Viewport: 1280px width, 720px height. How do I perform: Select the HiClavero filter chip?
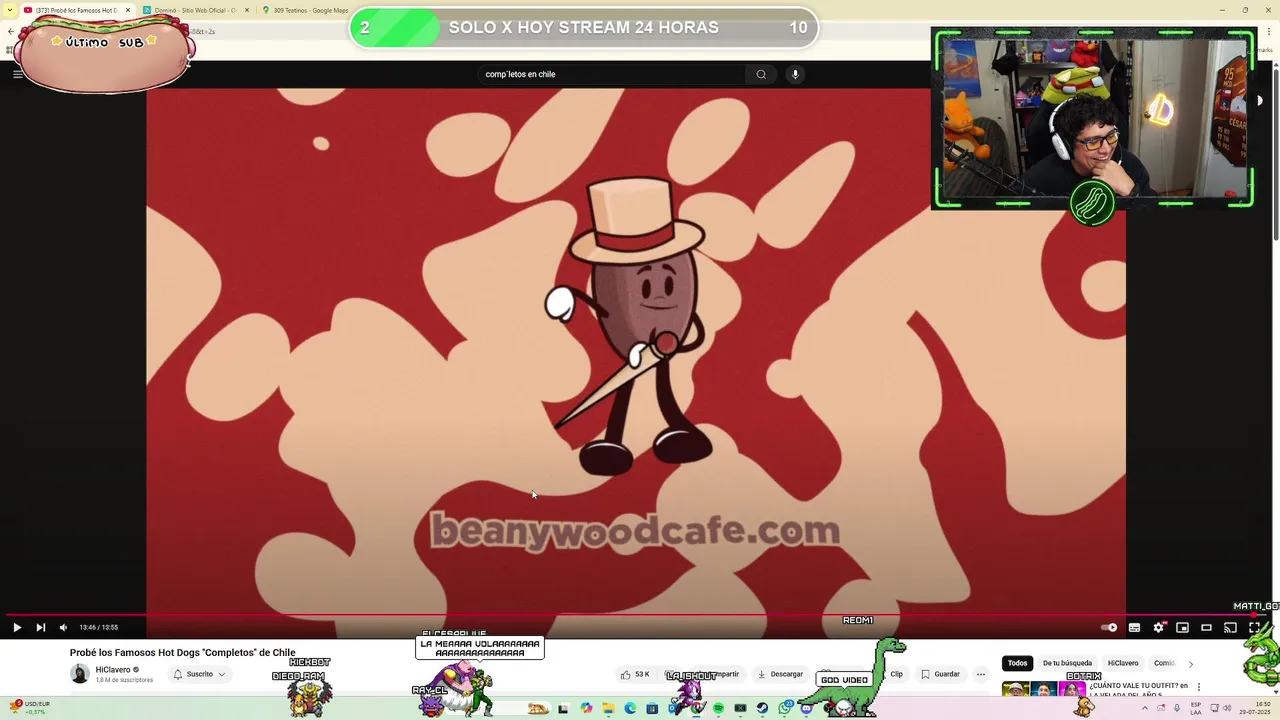(x=1123, y=663)
